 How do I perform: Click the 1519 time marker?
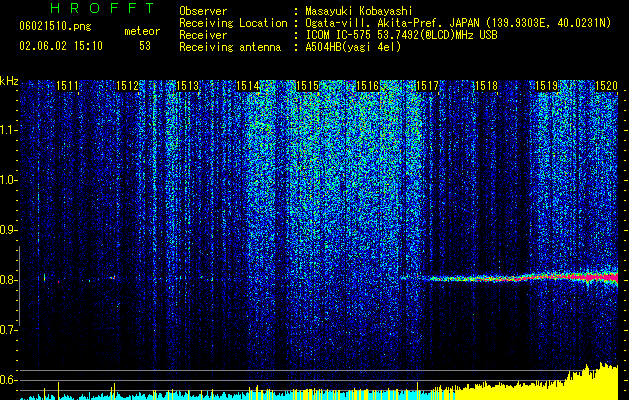coord(547,86)
